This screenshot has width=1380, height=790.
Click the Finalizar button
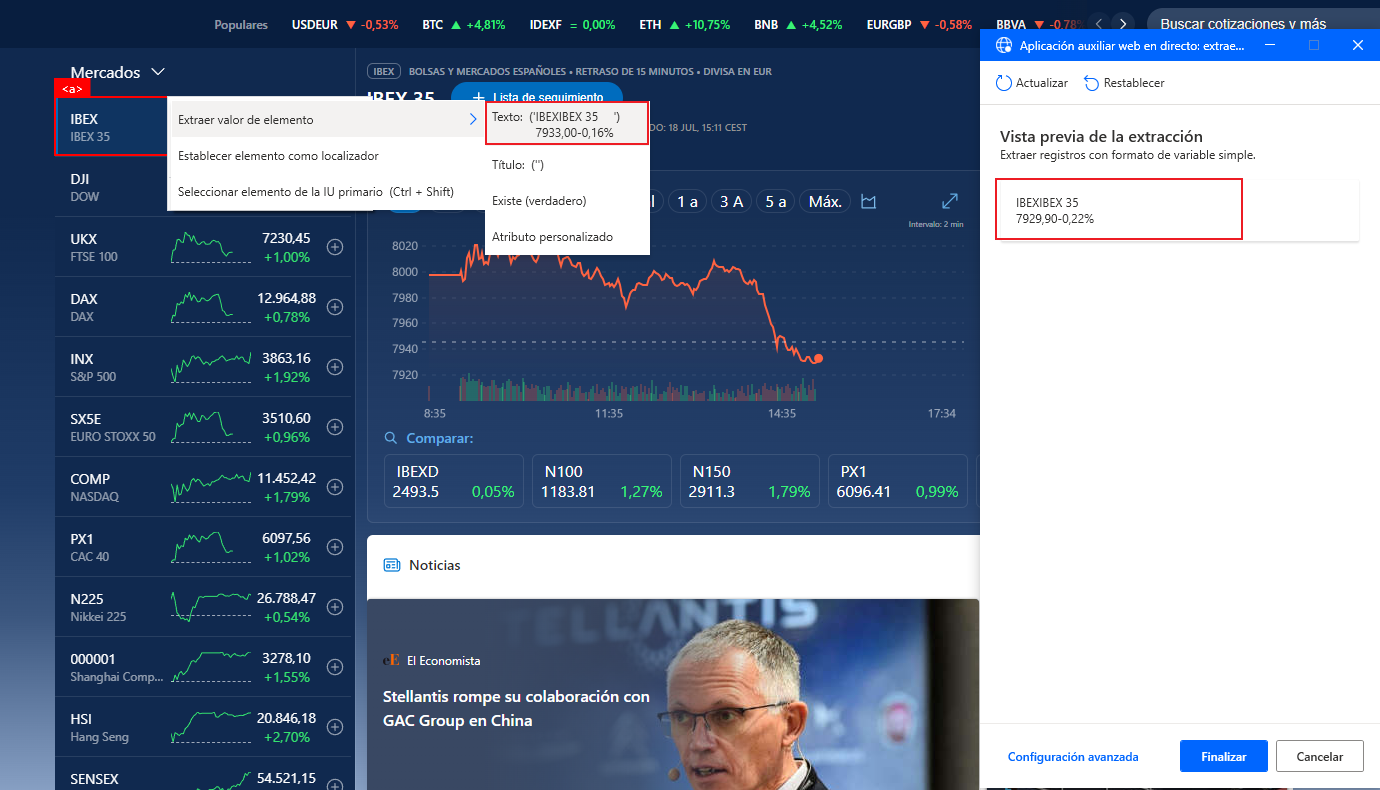[1224, 757]
